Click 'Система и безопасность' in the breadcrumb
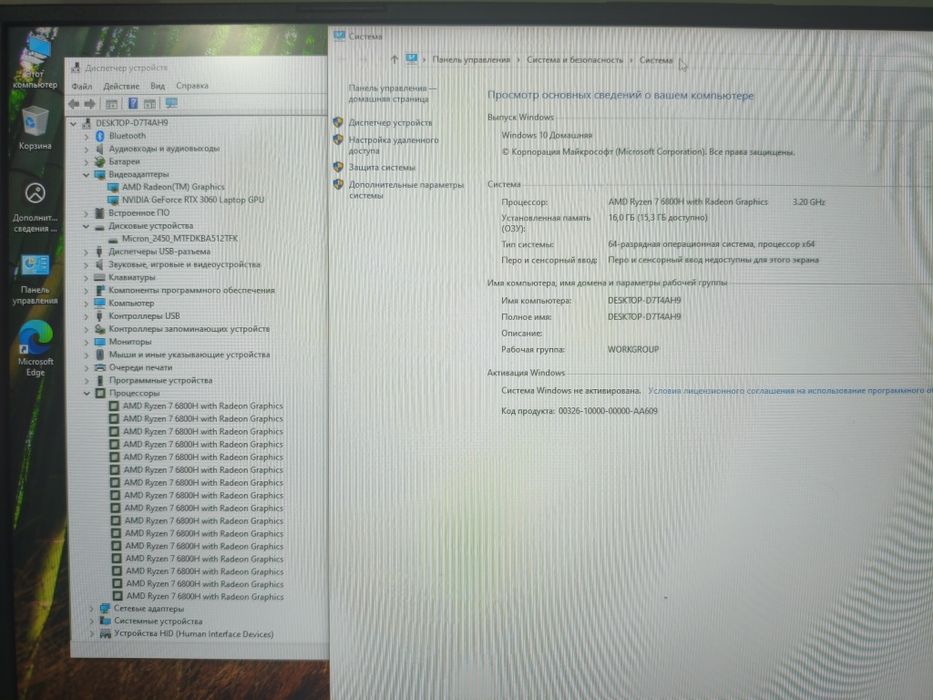 (x=575, y=60)
